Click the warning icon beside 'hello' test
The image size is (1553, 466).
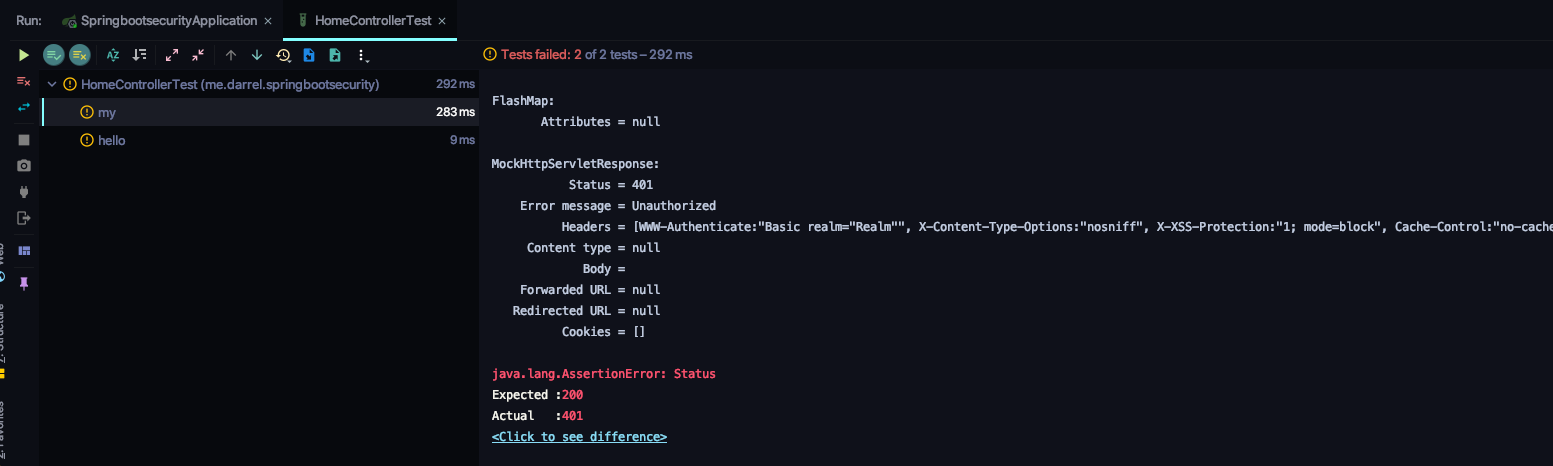87,141
